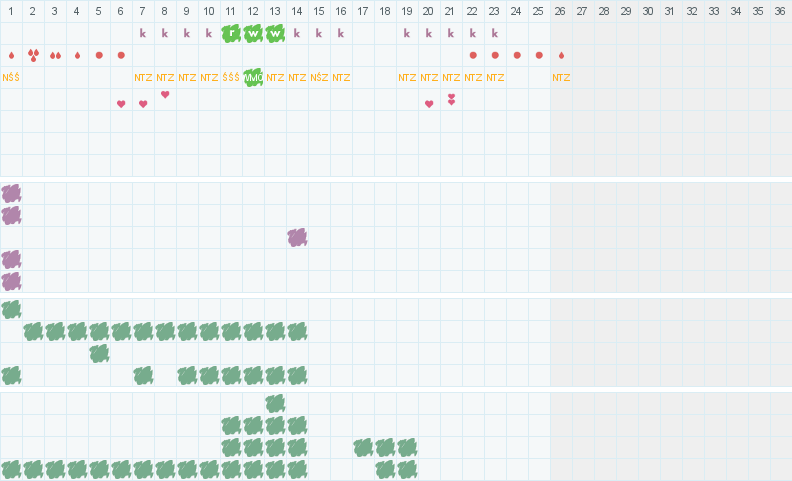This screenshot has width=792, height=481.
Task: Click the green 'r' marker on day 11
Action: coord(231,33)
